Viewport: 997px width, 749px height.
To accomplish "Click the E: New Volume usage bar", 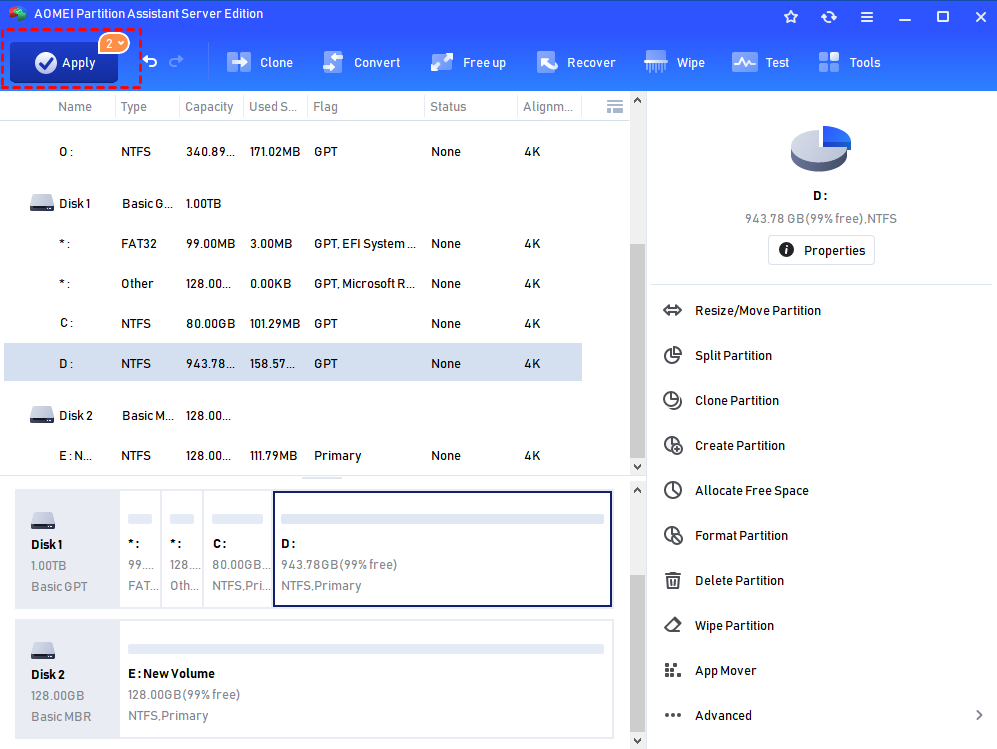I will coord(366,649).
